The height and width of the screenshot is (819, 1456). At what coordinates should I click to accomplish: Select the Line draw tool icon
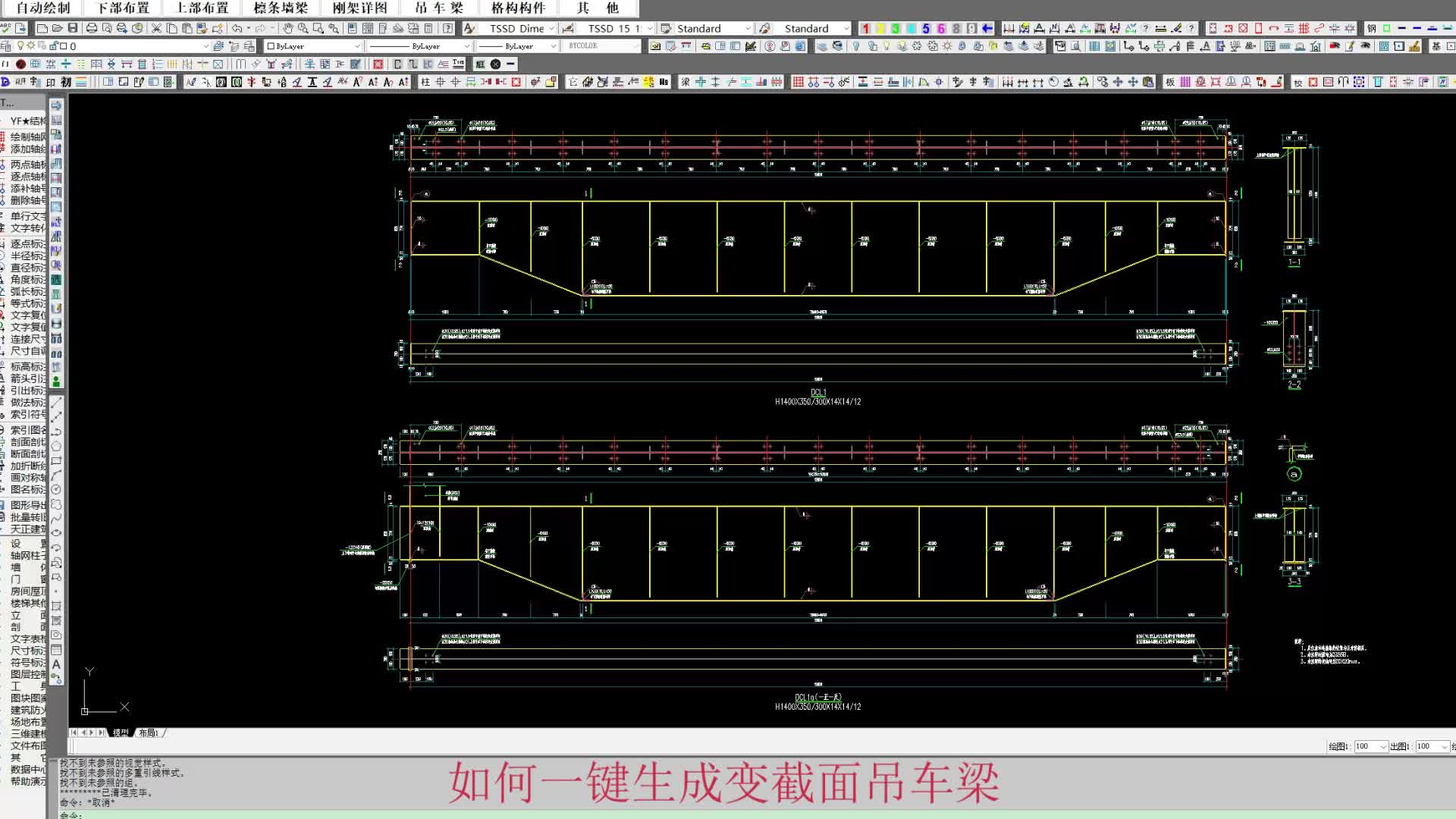click(x=56, y=403)
